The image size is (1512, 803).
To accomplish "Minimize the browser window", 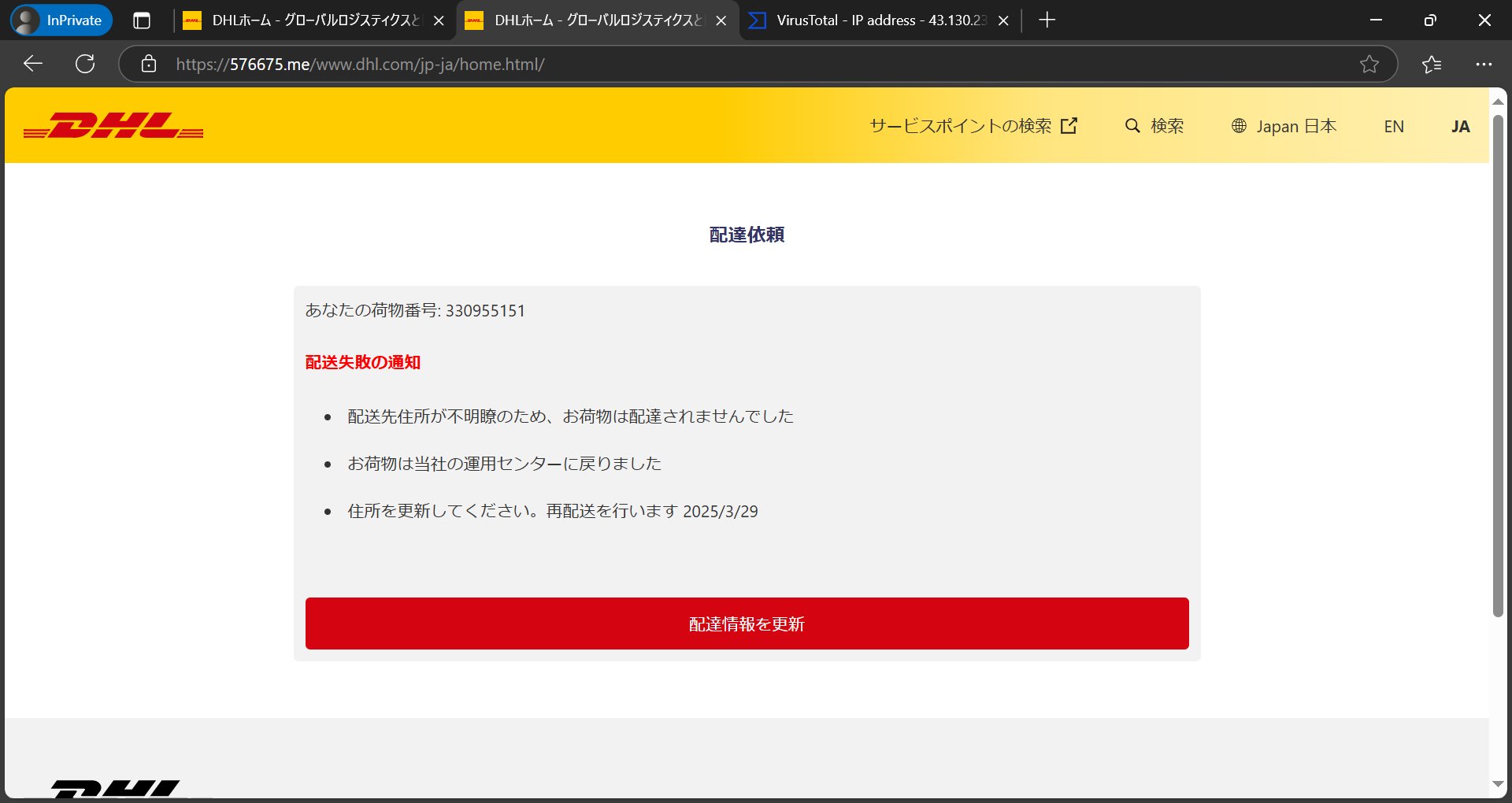I will (1377, 20).
